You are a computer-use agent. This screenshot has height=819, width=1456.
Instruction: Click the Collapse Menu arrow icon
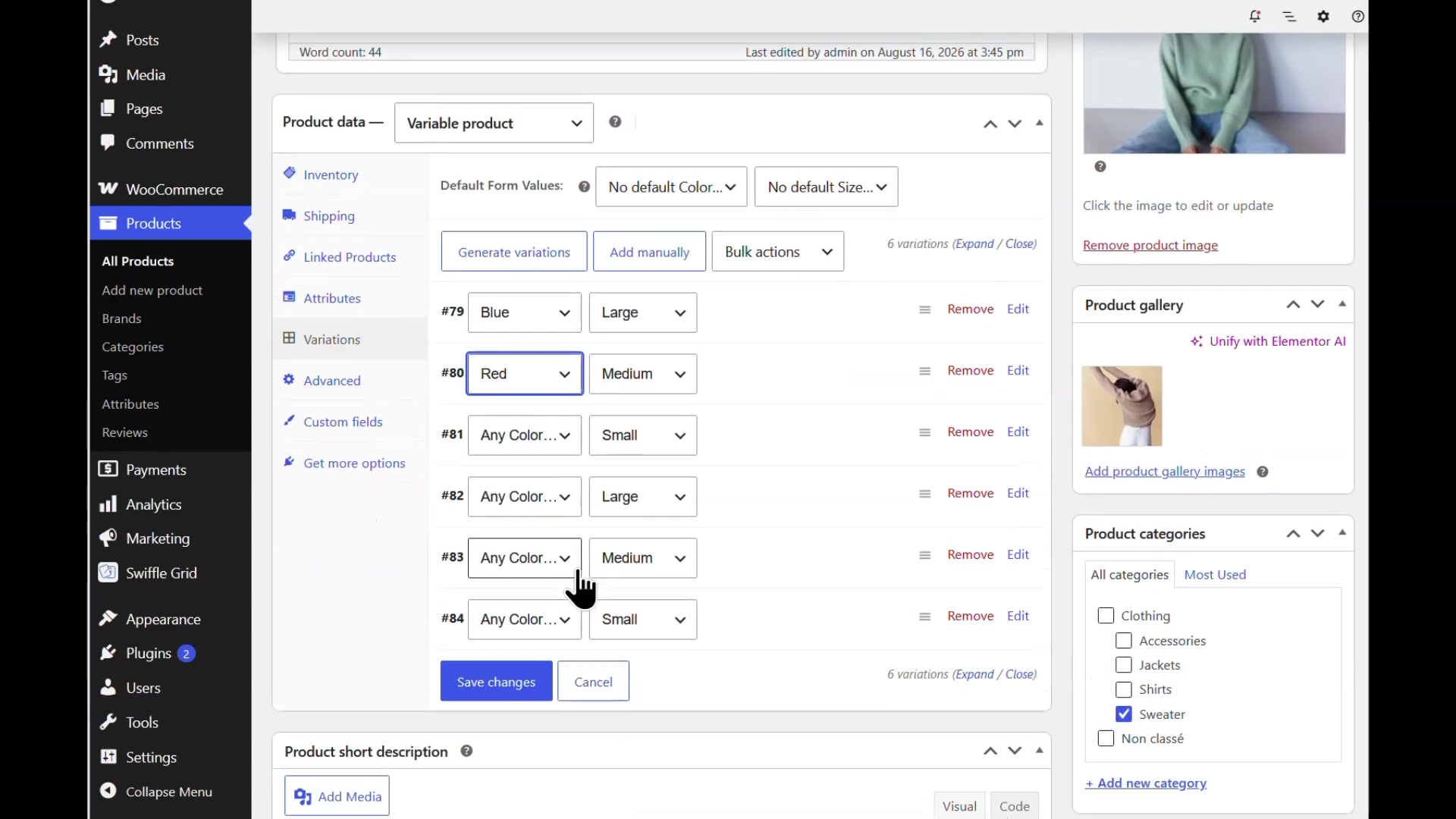(x=108, y=791)
